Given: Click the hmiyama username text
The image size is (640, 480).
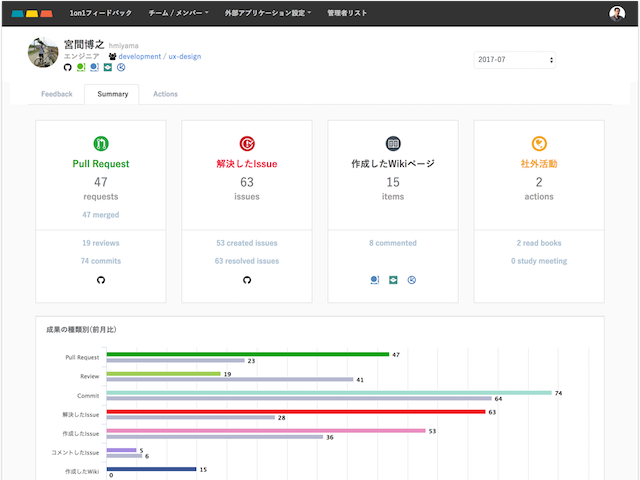Looking at the screenshot, I should [124, 46].
